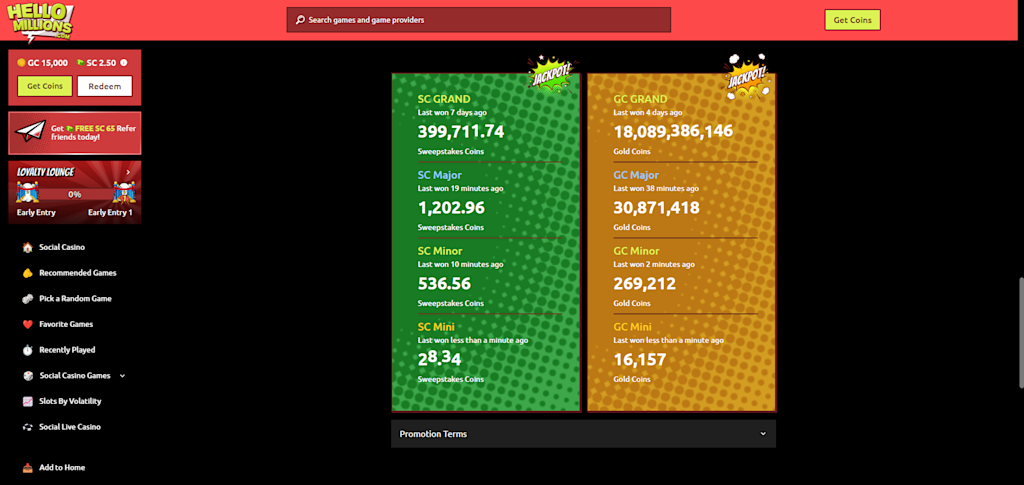This screenshot has width=1024, height=485.
Task: Open Favorite Games
Action: point(66,324)
